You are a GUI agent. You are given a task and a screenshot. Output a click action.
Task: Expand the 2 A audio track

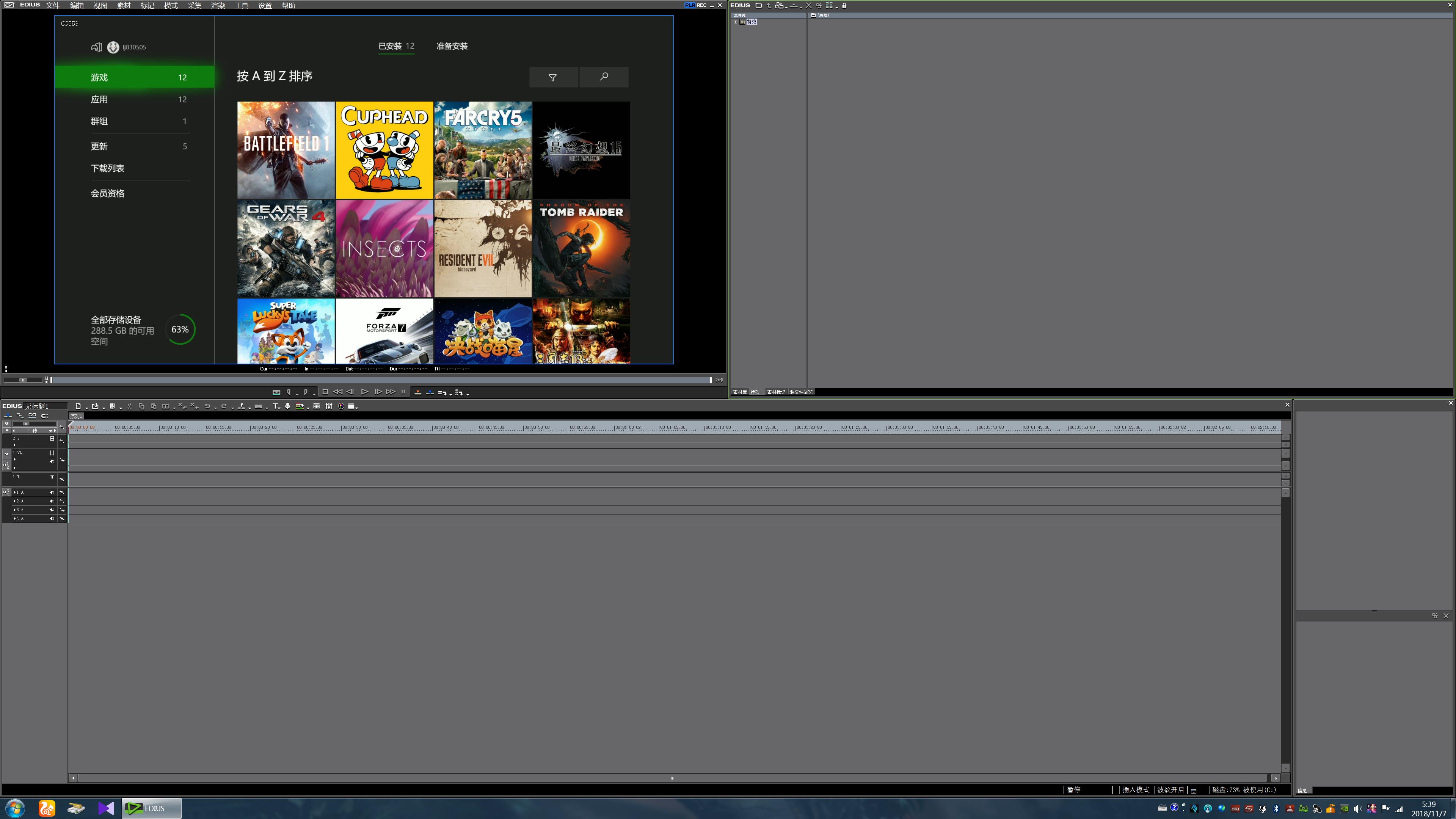pos(15,501)
